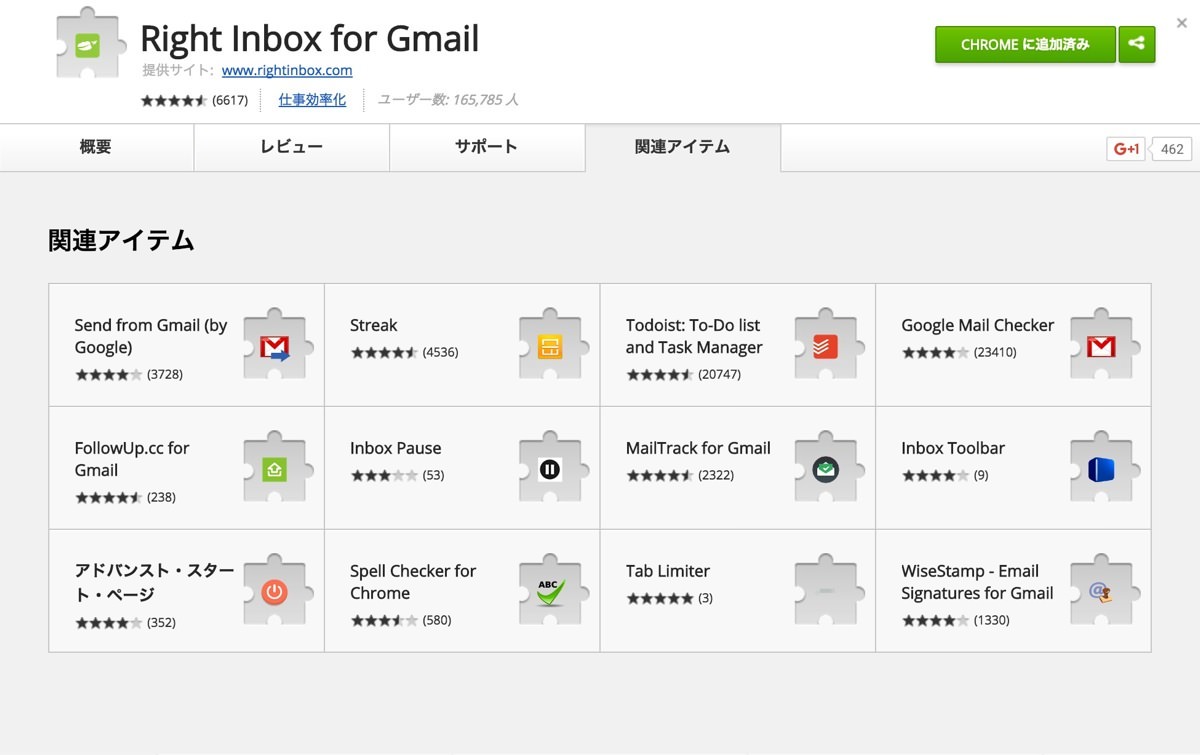Open the アドバンスト・スタート・ページ title
1200x755 pixels.
pos(154,582)
